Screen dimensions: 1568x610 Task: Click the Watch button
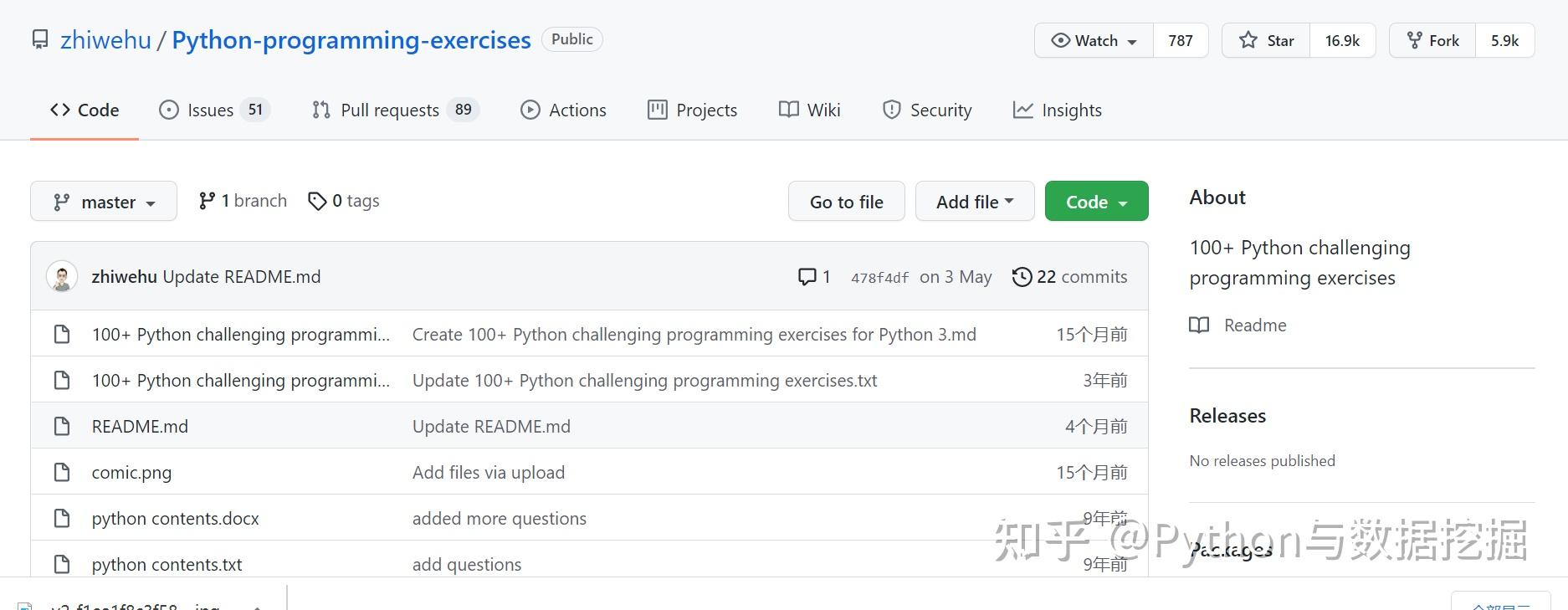(1094, 40)
